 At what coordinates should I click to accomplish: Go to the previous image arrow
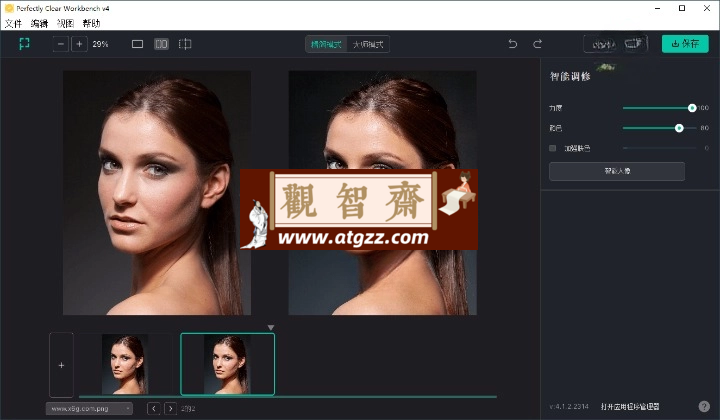pos(154,409)
